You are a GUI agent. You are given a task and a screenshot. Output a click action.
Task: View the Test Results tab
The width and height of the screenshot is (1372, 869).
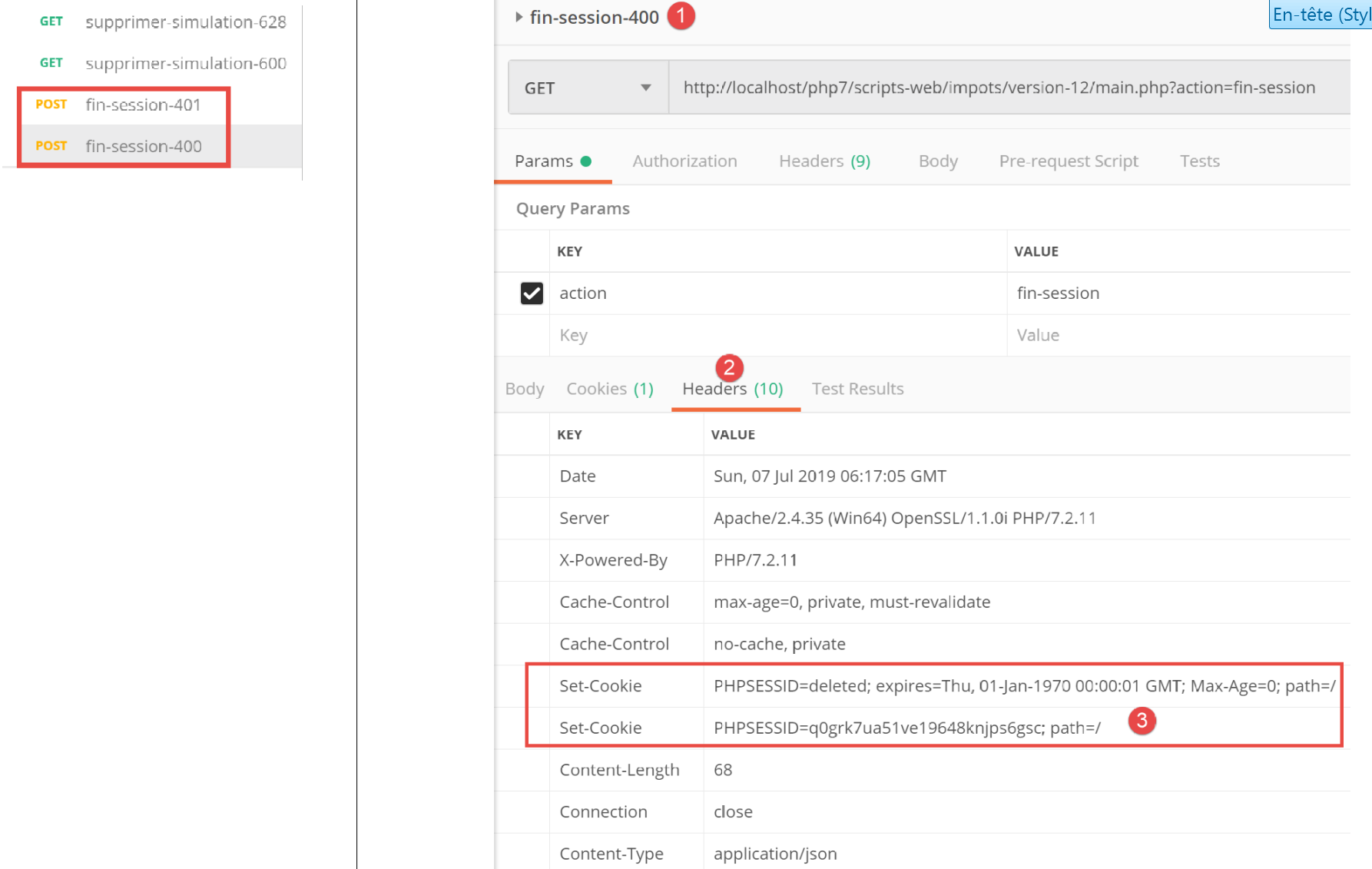(x=857, y=389)
